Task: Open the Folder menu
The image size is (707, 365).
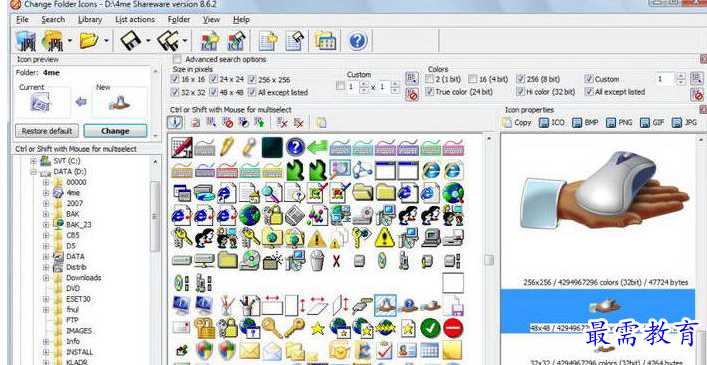Action: coord(179,20)
